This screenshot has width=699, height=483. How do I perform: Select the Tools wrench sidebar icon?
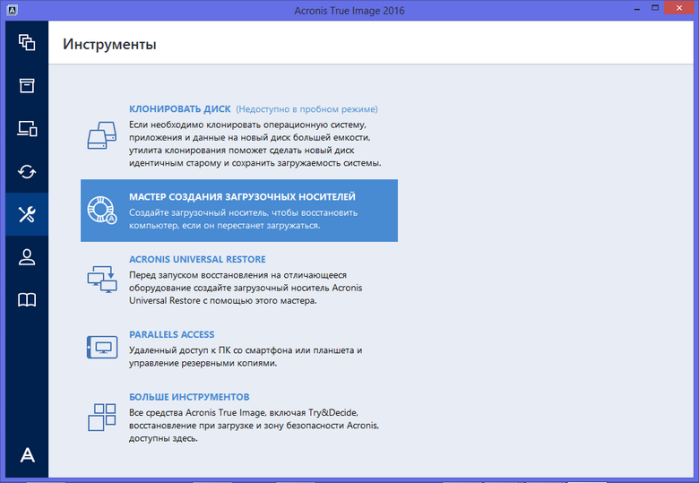pyautogui.click(x=27, y=215)
